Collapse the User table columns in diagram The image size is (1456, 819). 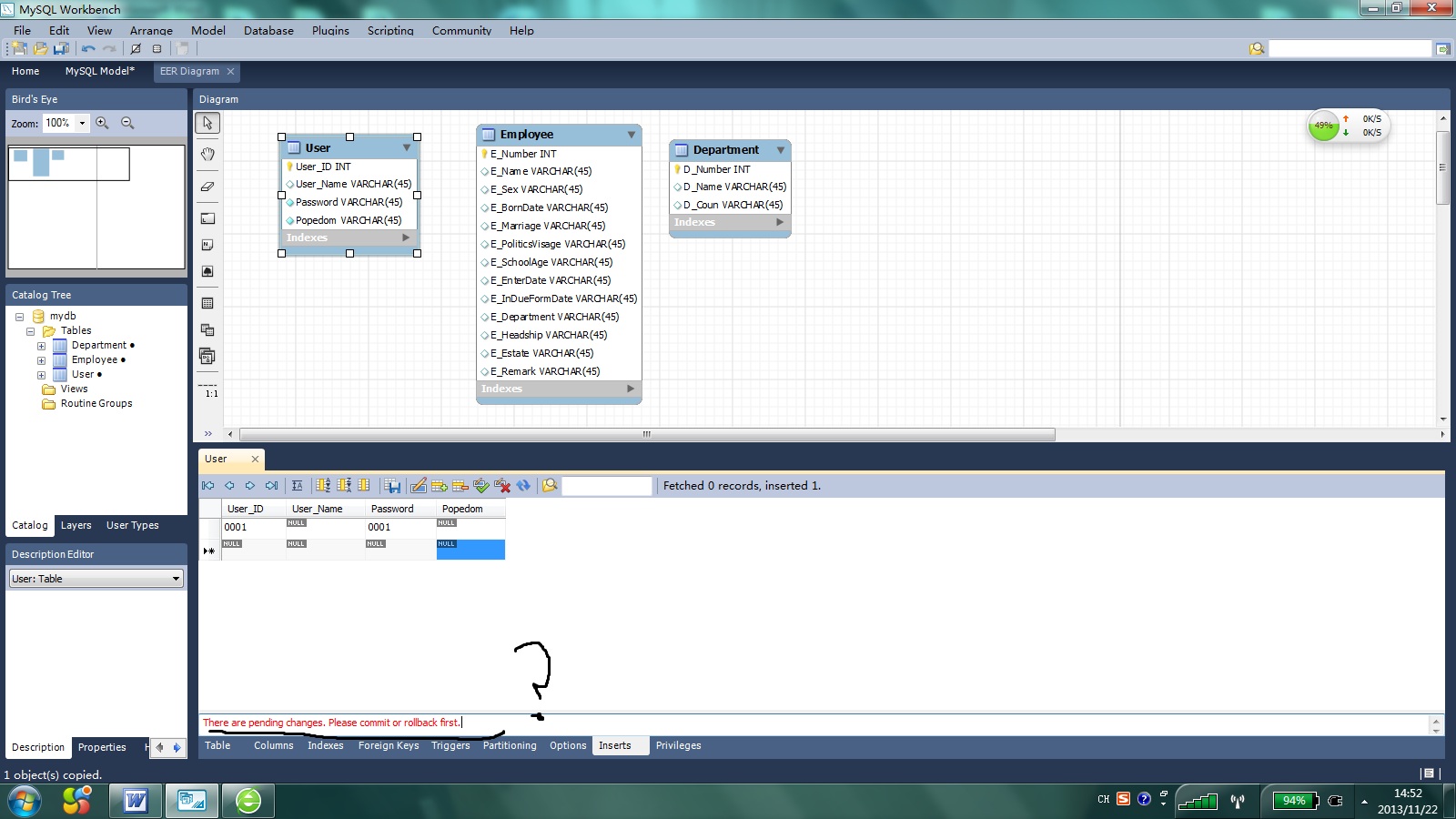pos(407,147)
